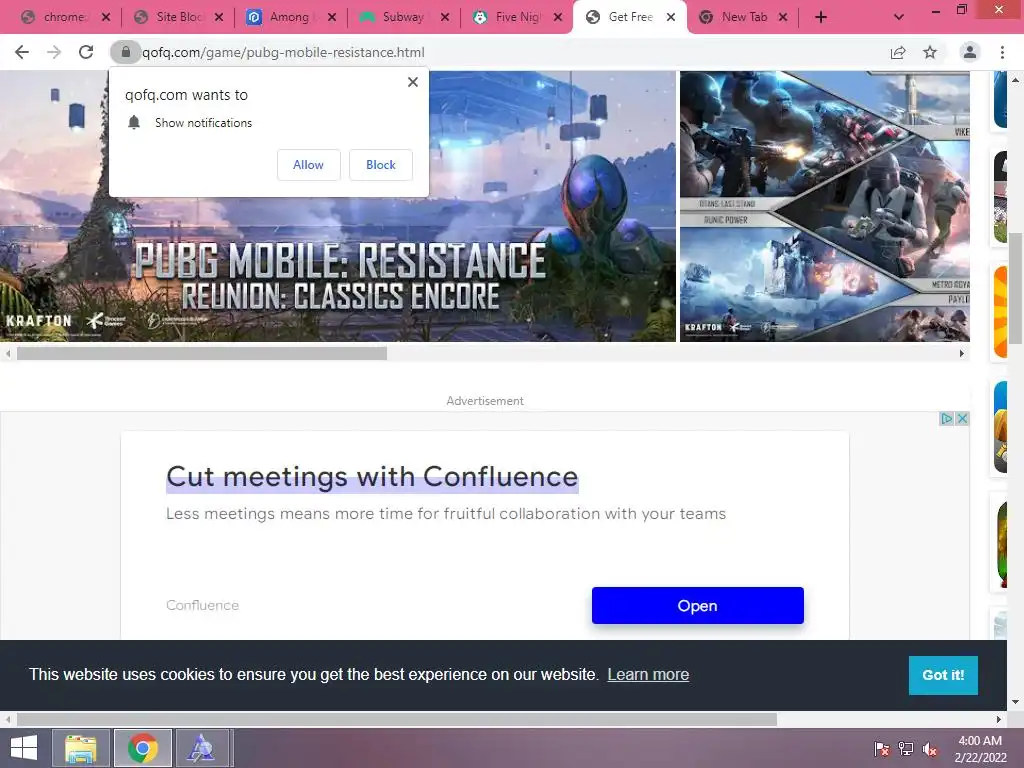This screenshot has width=1024, height=768.
Task: Open the Confluence ad headline
Action: point(372,477)
